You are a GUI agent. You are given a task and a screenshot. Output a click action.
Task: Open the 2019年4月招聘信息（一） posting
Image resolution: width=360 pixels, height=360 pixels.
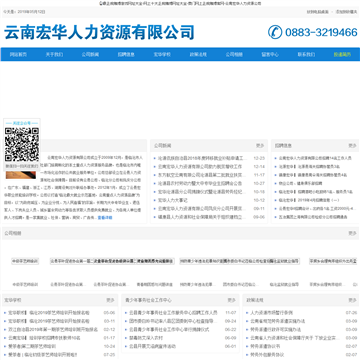pyautogui.click(x=309, y=200)
